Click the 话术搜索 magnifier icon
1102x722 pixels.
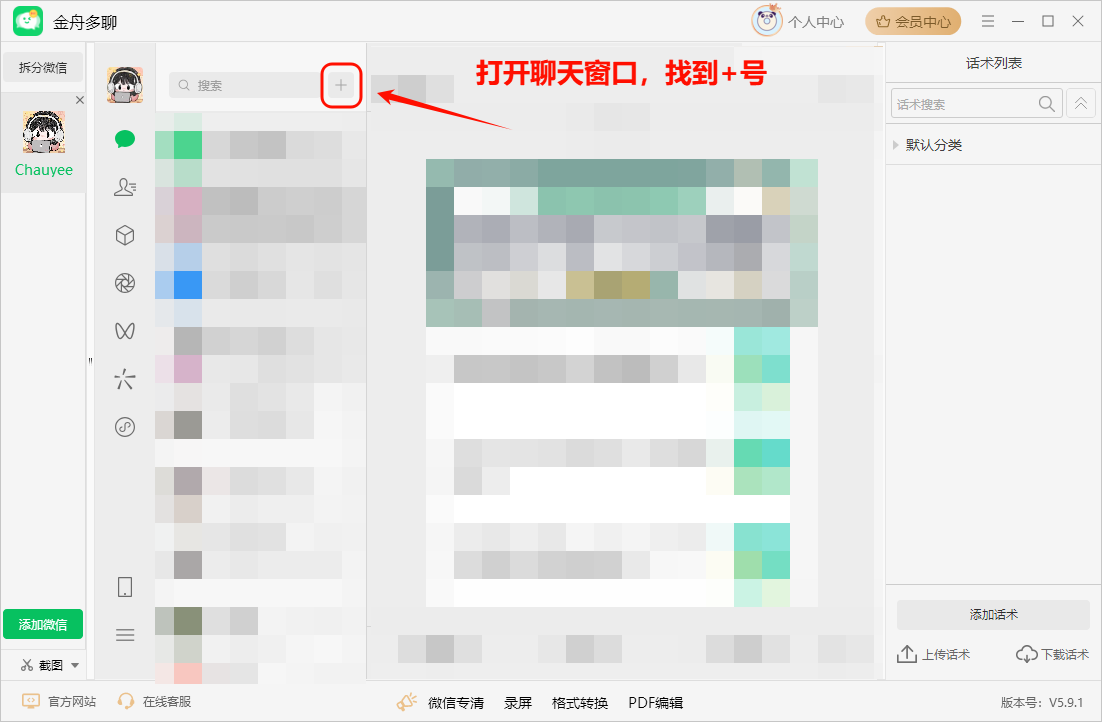tap(1046, 104)
